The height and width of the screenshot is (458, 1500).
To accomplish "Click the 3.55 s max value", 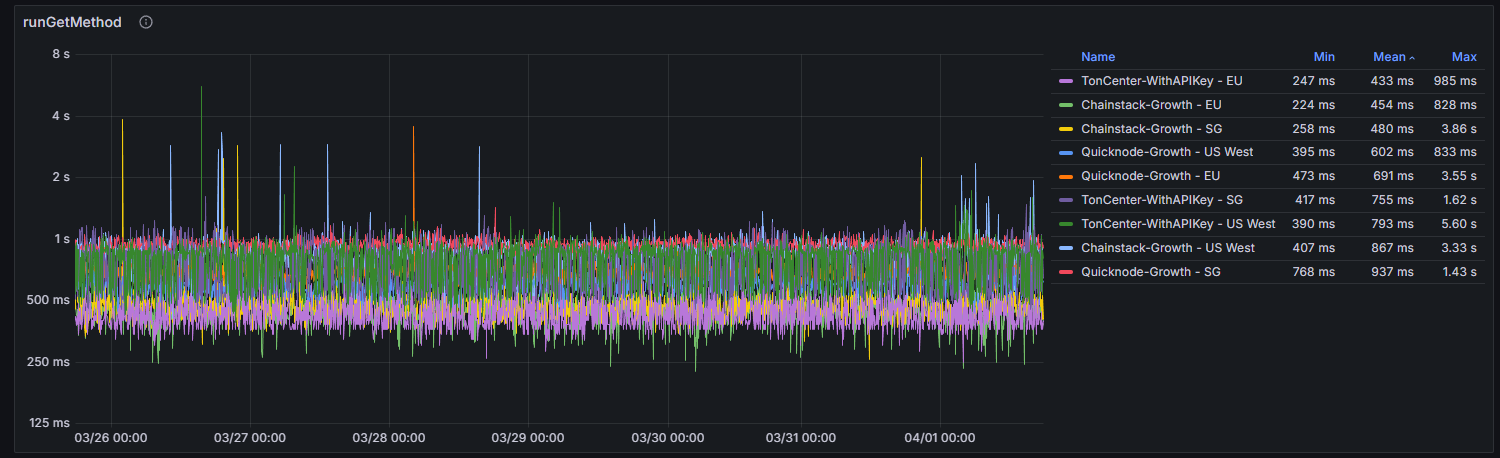I will [1457, 176].
